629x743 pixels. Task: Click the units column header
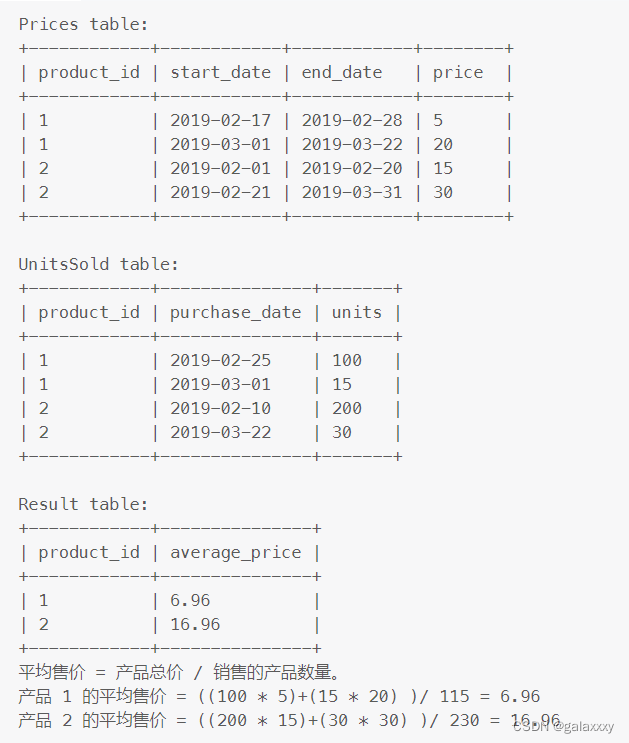[x=357, y=312]
